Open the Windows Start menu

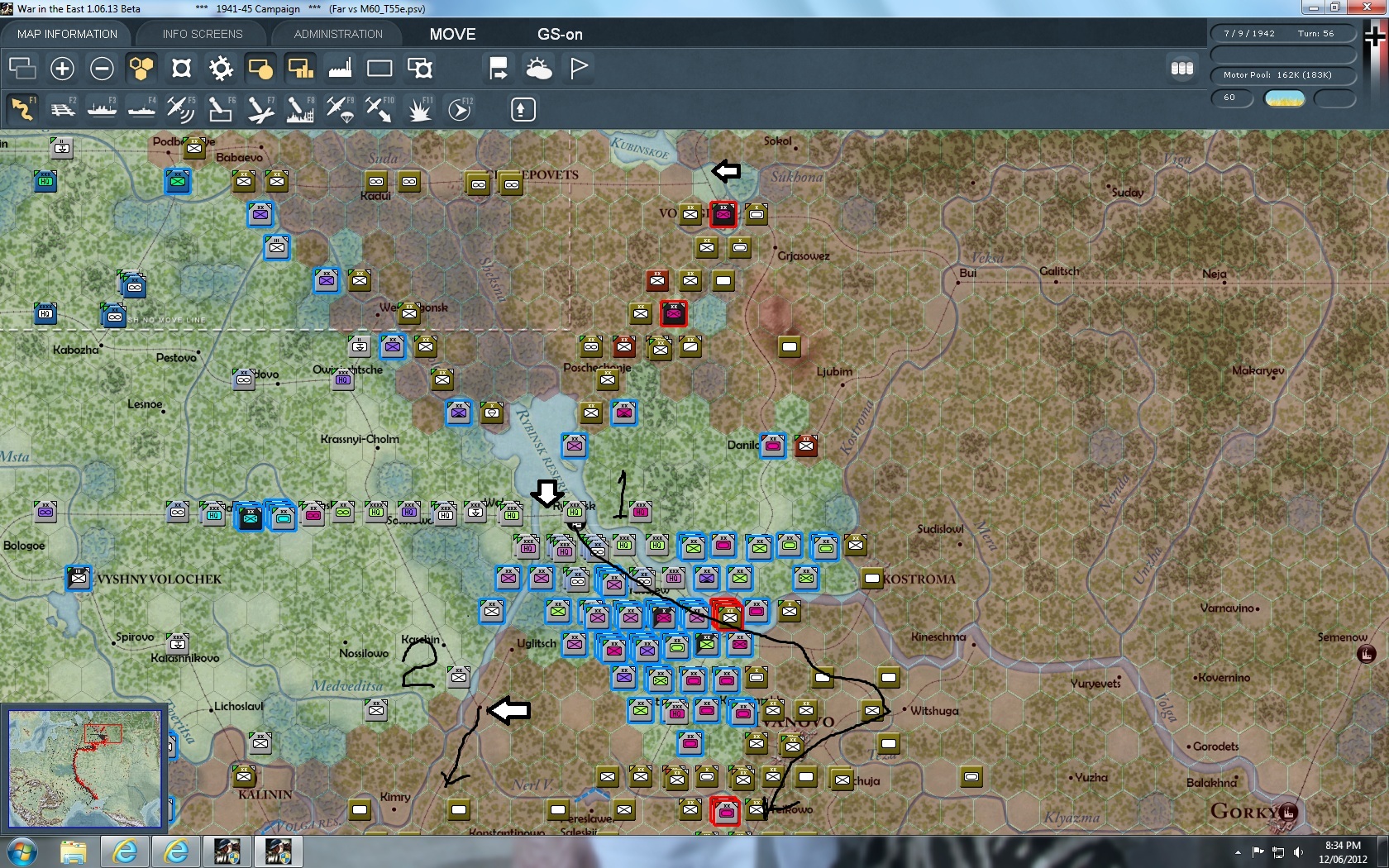point(22,851)
